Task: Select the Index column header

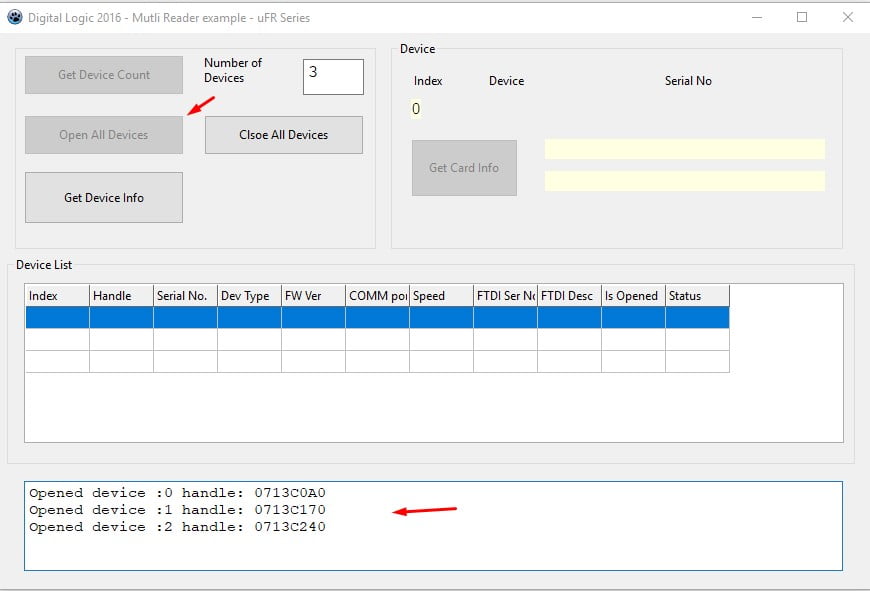Action: coord(57,296)
